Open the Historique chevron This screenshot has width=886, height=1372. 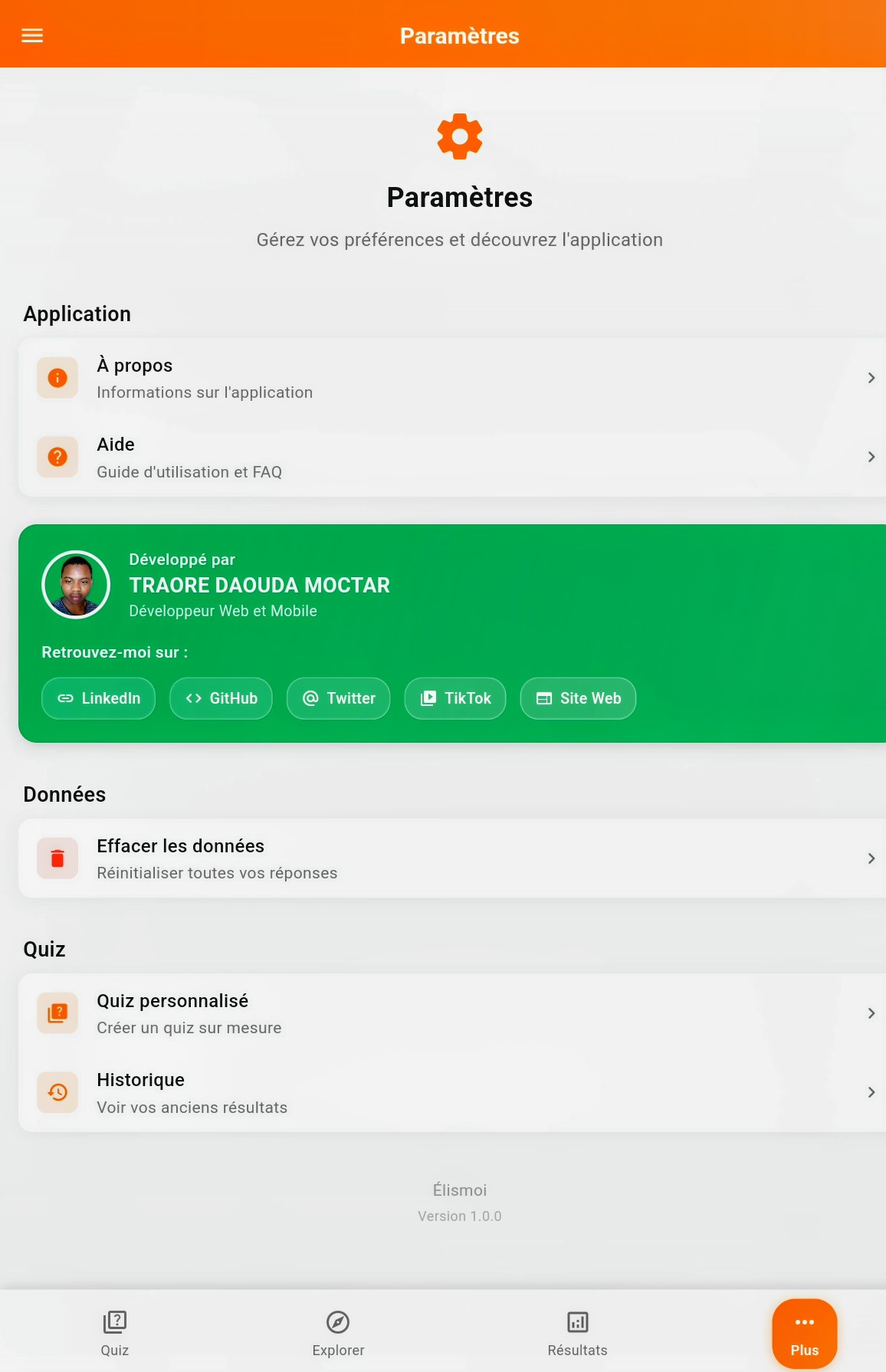tap(871, 1092)
